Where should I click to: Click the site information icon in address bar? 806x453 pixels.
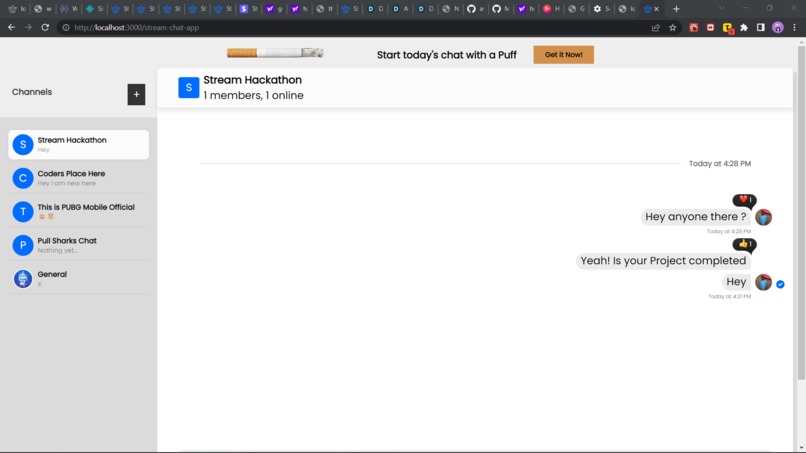66,28
